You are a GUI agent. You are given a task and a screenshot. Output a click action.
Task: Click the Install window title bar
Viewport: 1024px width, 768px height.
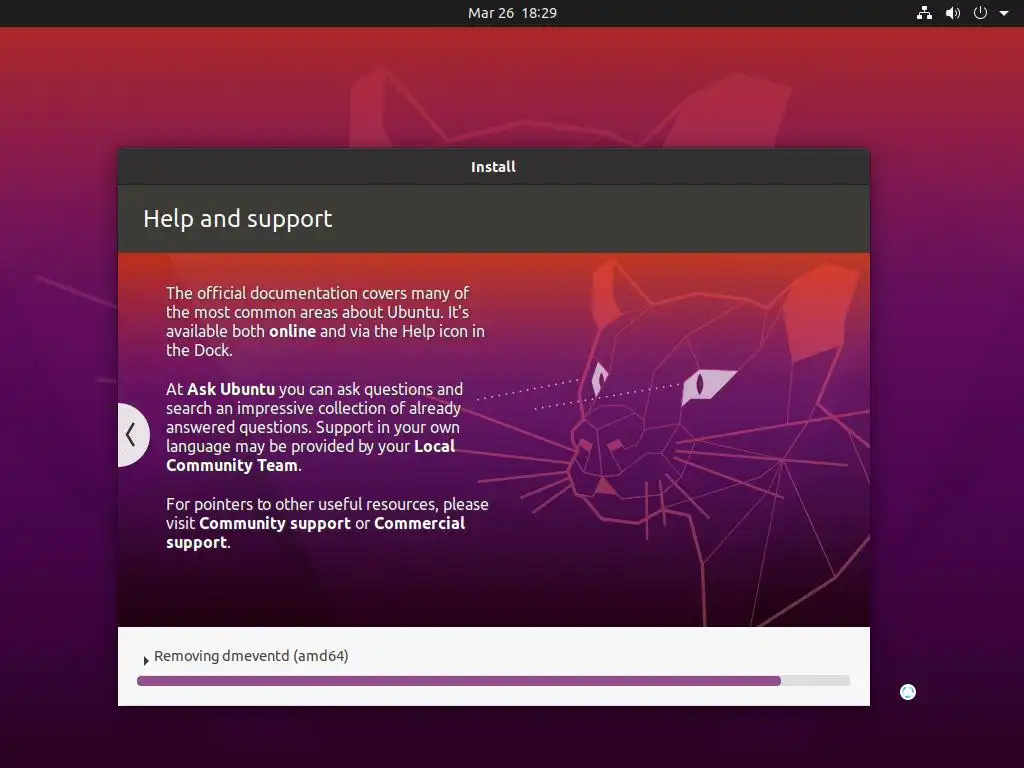494,167
